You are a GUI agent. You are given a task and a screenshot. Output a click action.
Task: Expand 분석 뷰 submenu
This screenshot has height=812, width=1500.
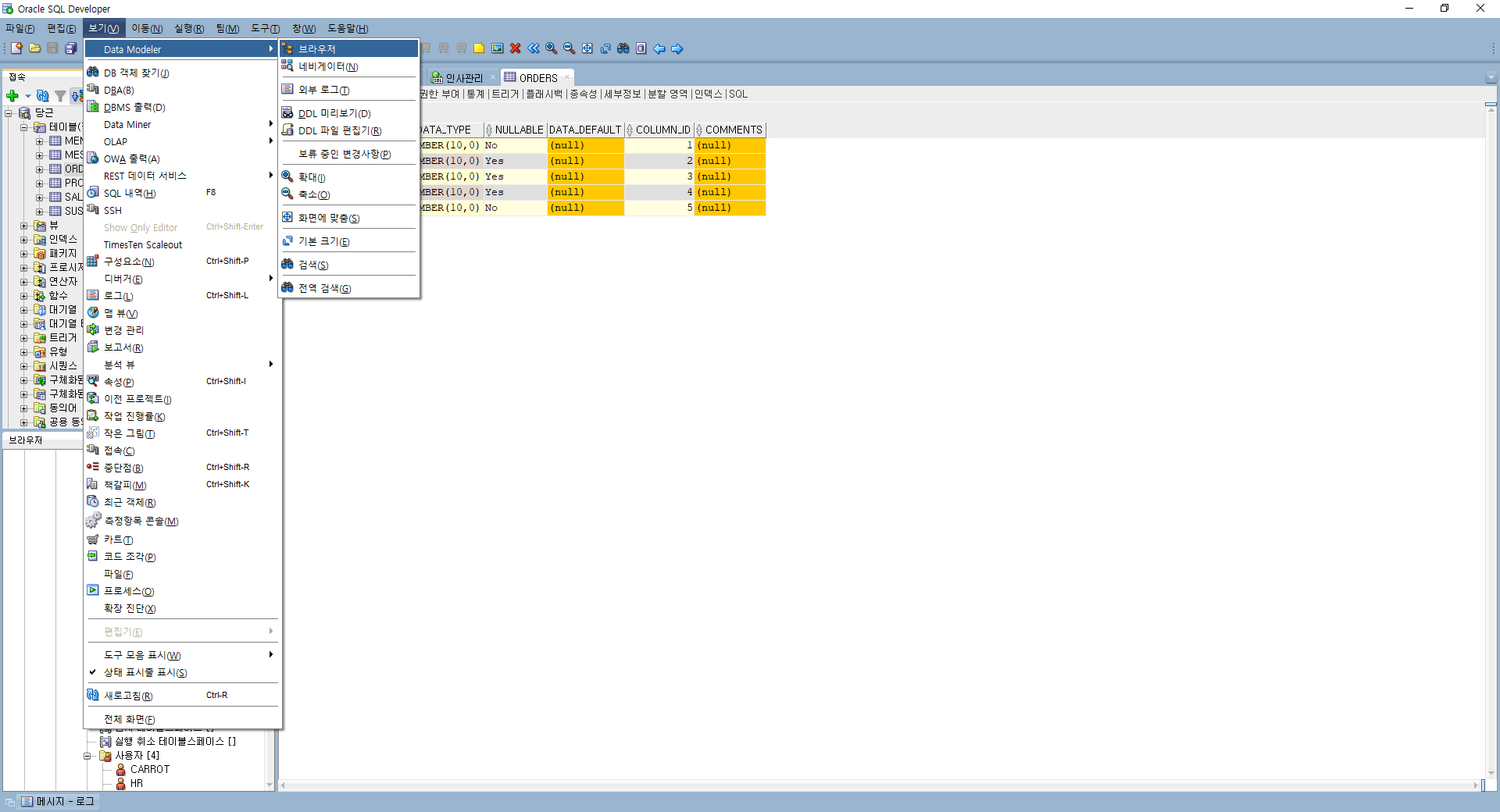(181, 365)
